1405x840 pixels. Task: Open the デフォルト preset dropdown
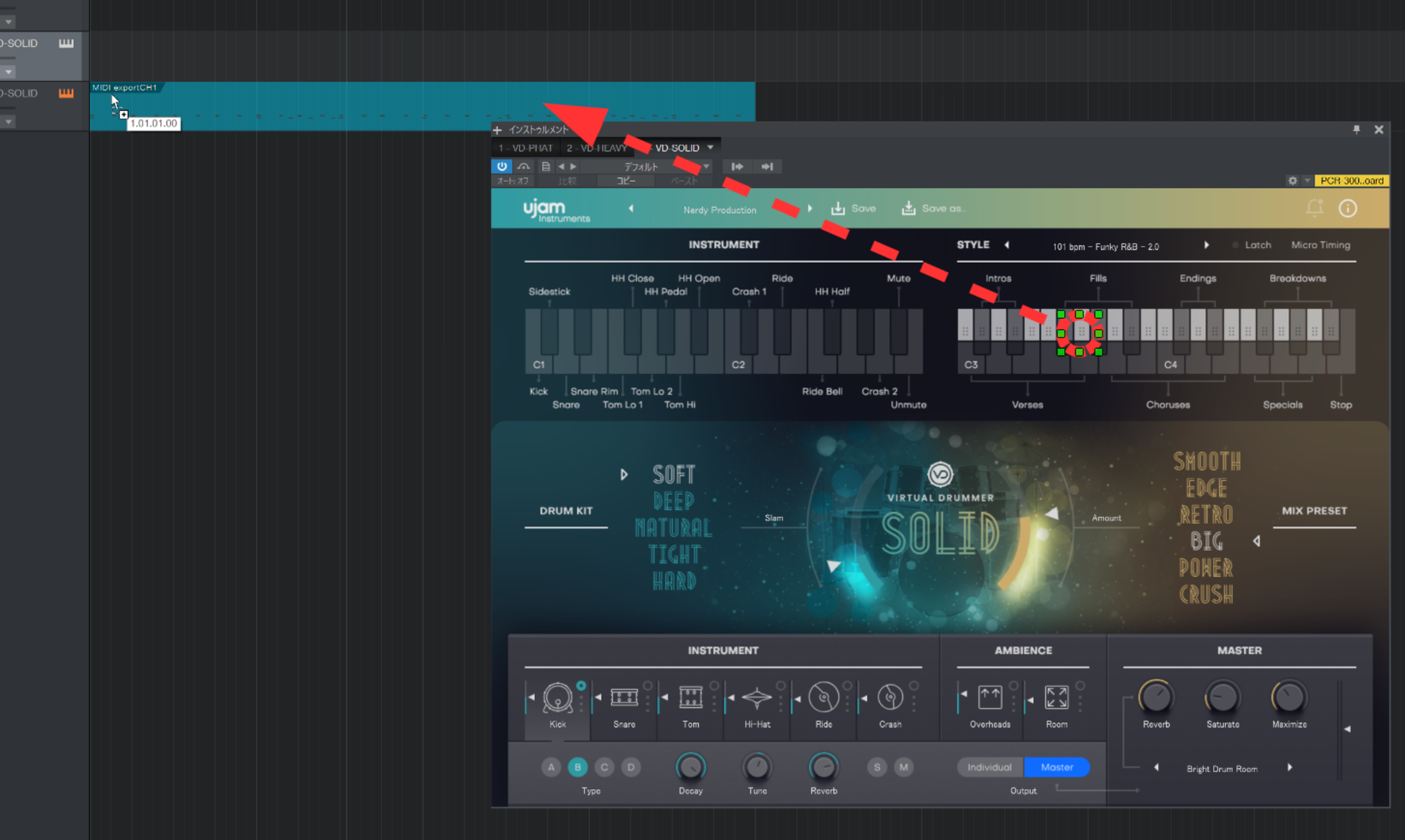648,167
